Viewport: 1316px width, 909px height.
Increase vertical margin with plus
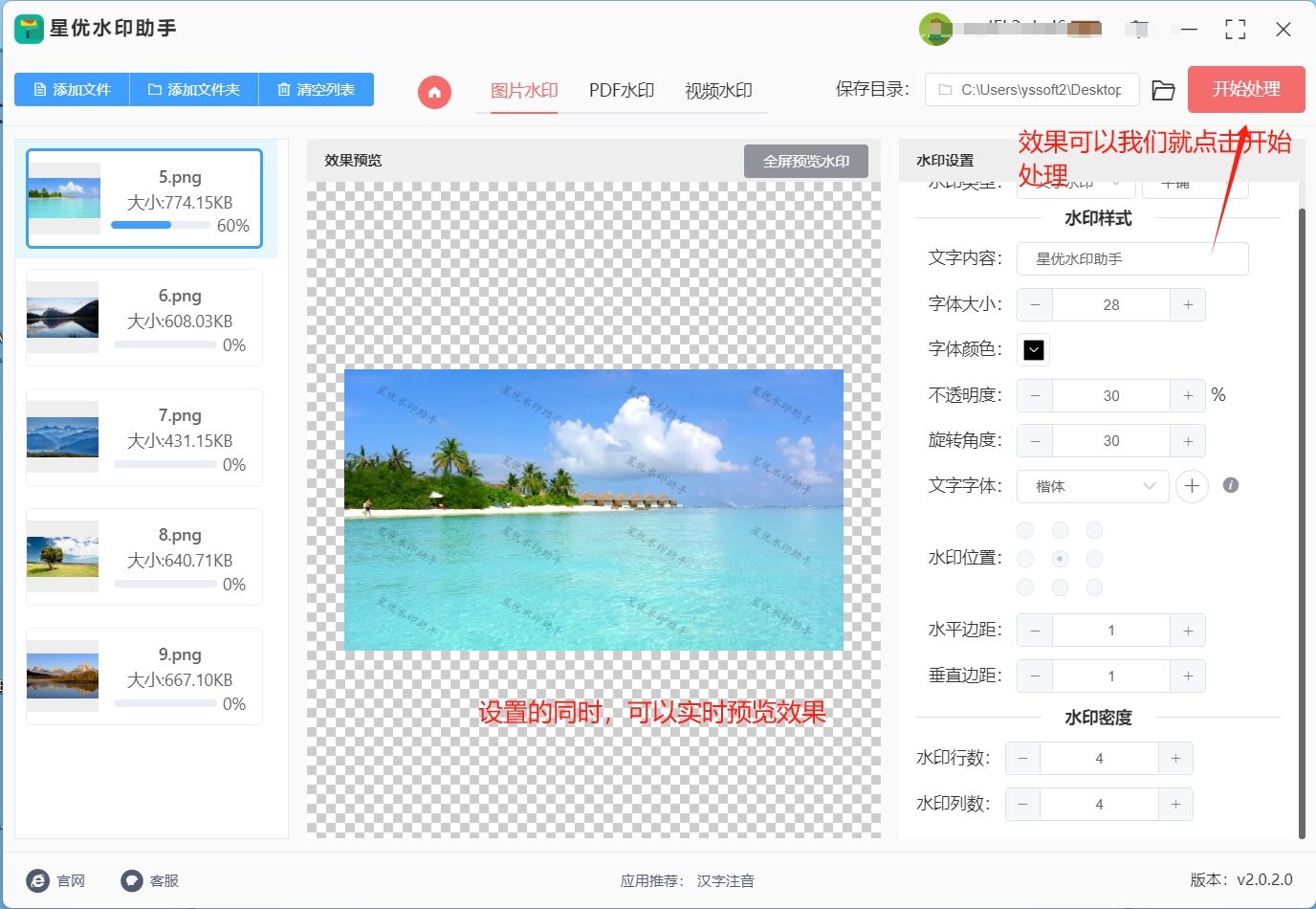[1188, 676]
